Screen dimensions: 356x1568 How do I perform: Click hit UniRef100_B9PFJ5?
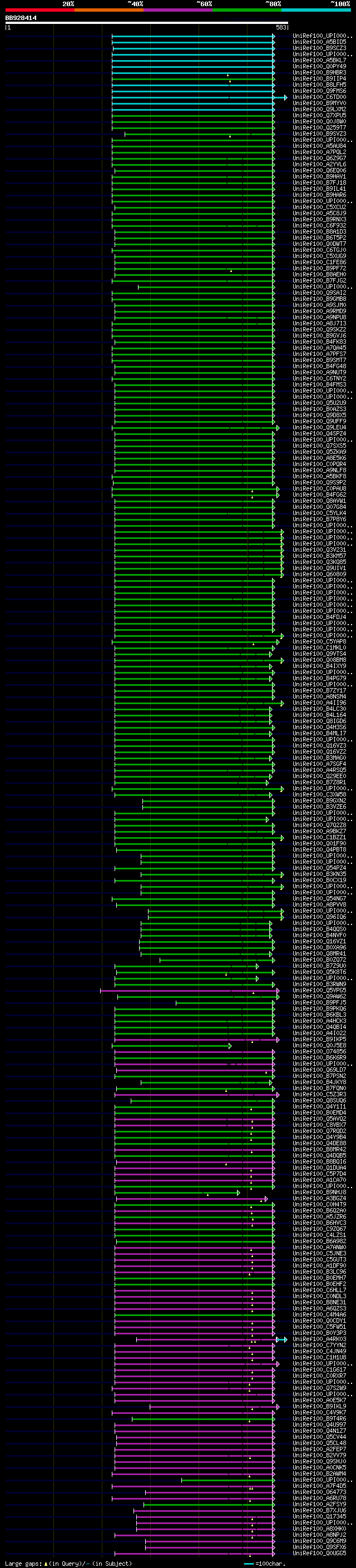point(319,1003)
